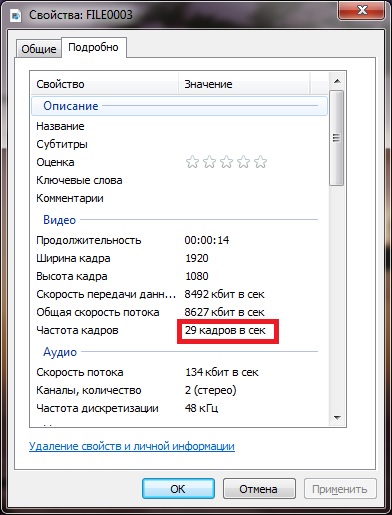
Task: Close the Свойства: FILE0003 dialog
Action: [x=362, y=10]
